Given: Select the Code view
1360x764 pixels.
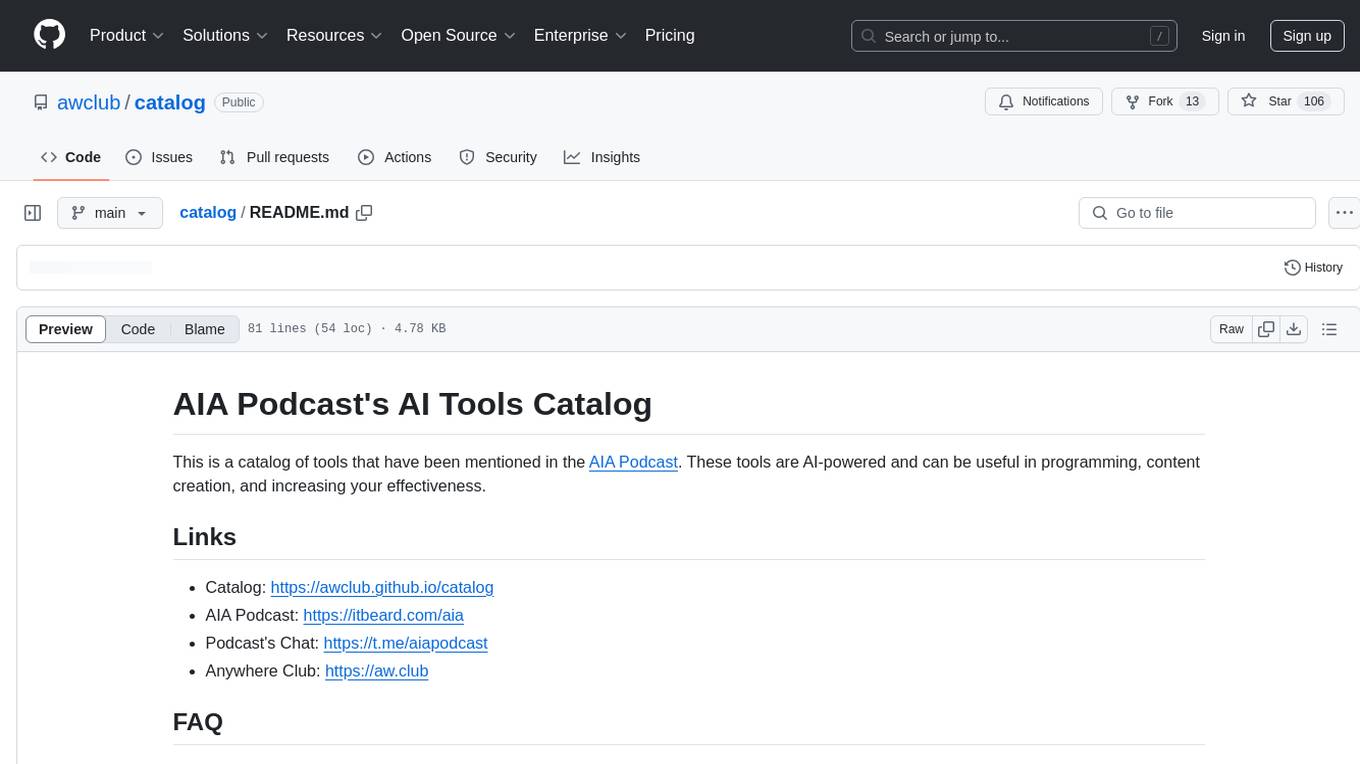Looking at the screenshot, I should 138,329.
